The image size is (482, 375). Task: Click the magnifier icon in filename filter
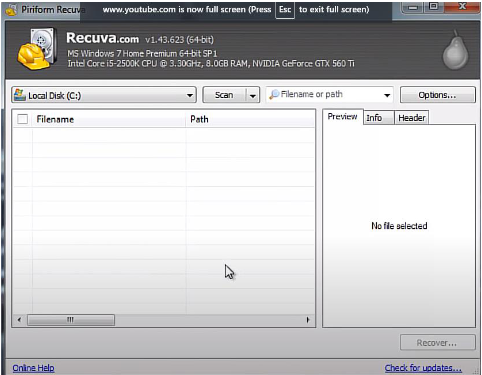click(274, 94)
